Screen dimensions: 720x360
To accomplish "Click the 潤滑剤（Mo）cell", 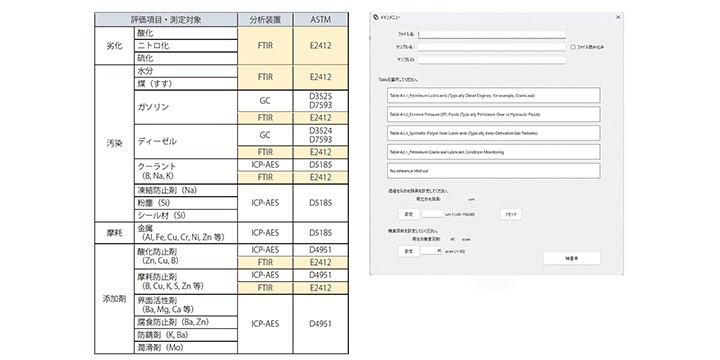I will pos(186,348).
